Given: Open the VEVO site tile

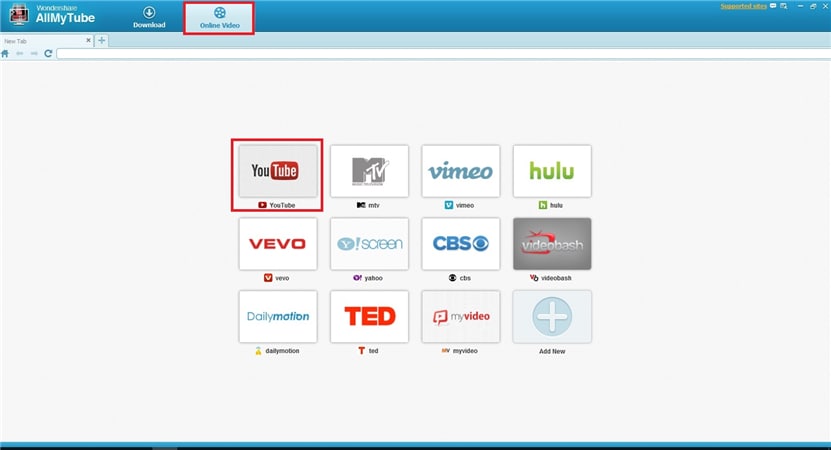Looking at the screenshot, I should tap(278, 243).
